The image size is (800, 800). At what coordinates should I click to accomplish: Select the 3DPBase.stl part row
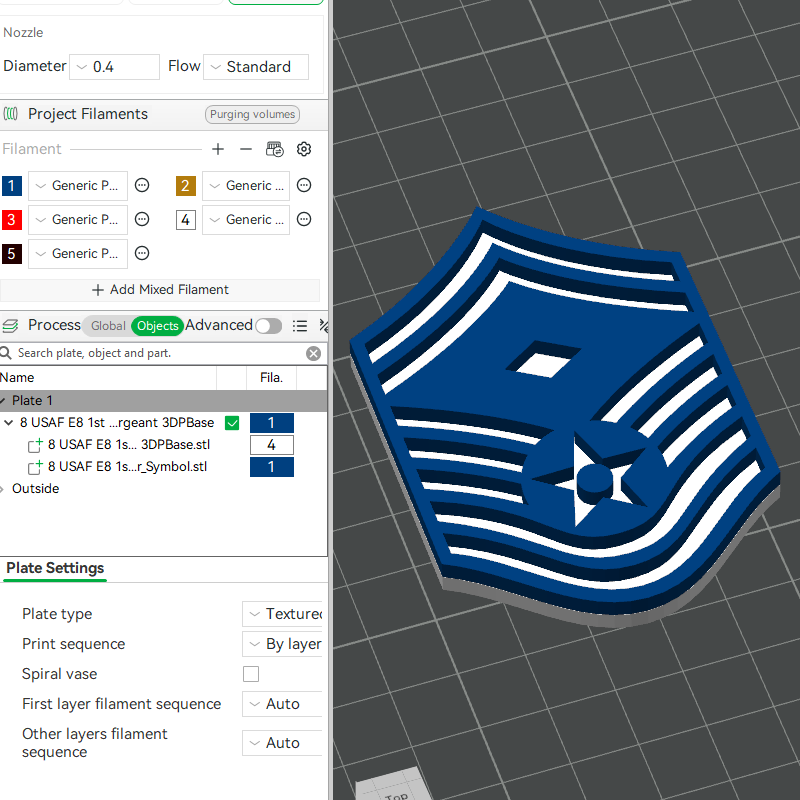point(129,445)
